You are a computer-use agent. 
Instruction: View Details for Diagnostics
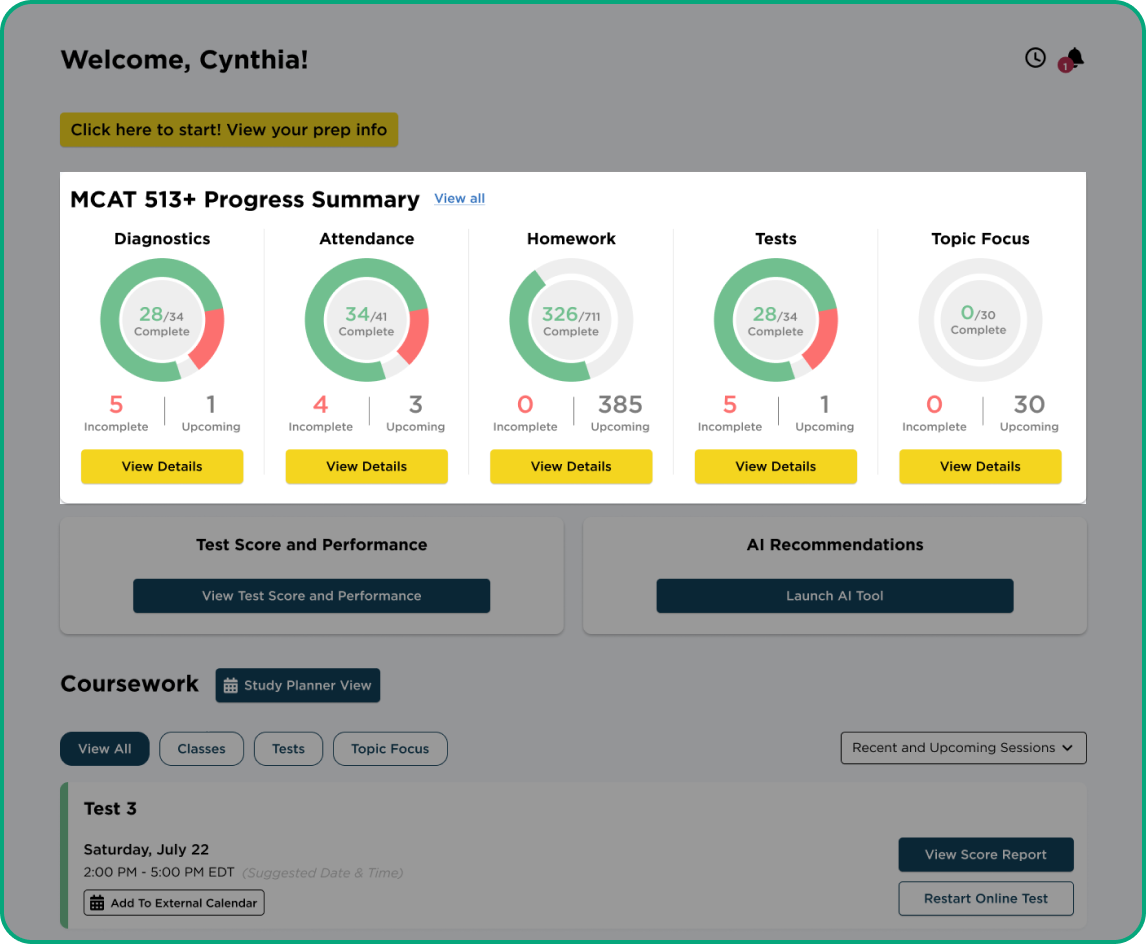pyautogui.click(x=162, y=467)
